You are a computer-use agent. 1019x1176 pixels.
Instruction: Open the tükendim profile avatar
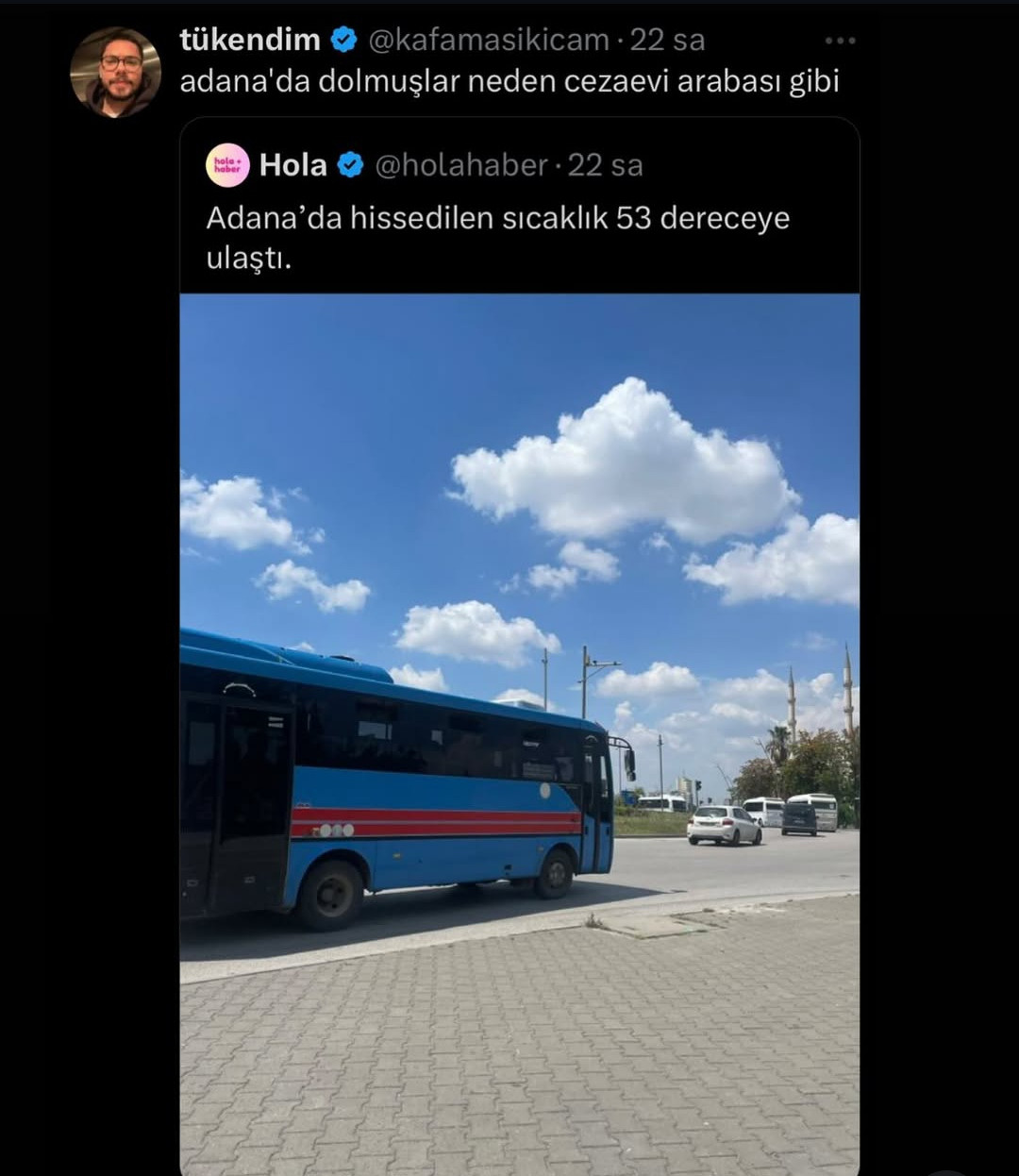pos(115,73)
